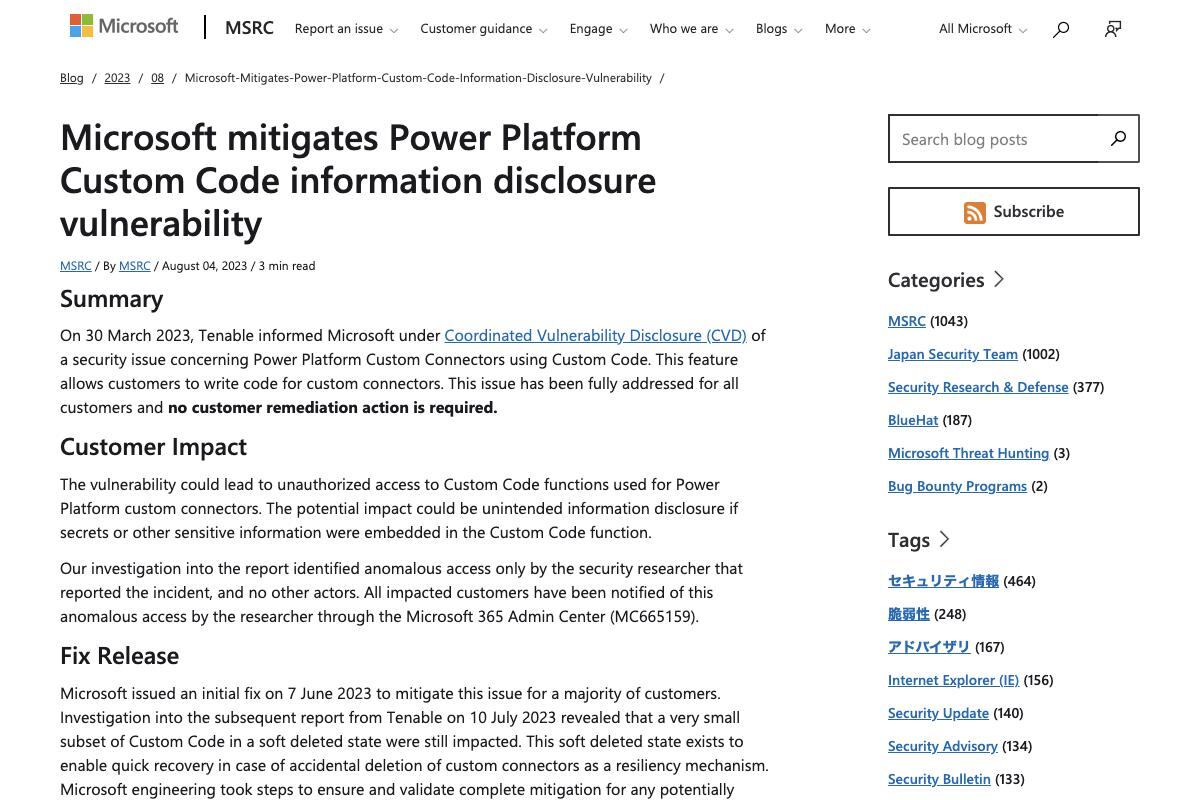Expand the All Microsoft menu
Image resolution: width=1200 pixels, height=800 pixels.
pos(983,29)
